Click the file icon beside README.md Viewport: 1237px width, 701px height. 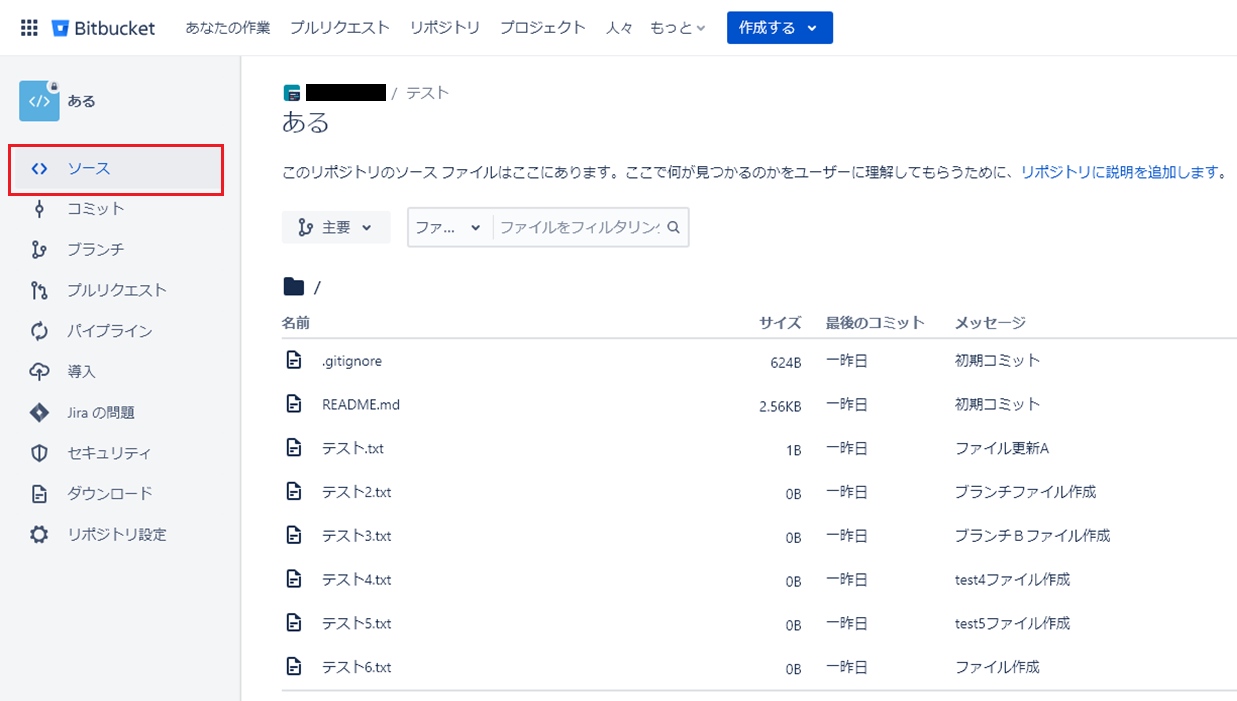click(294, 404)
